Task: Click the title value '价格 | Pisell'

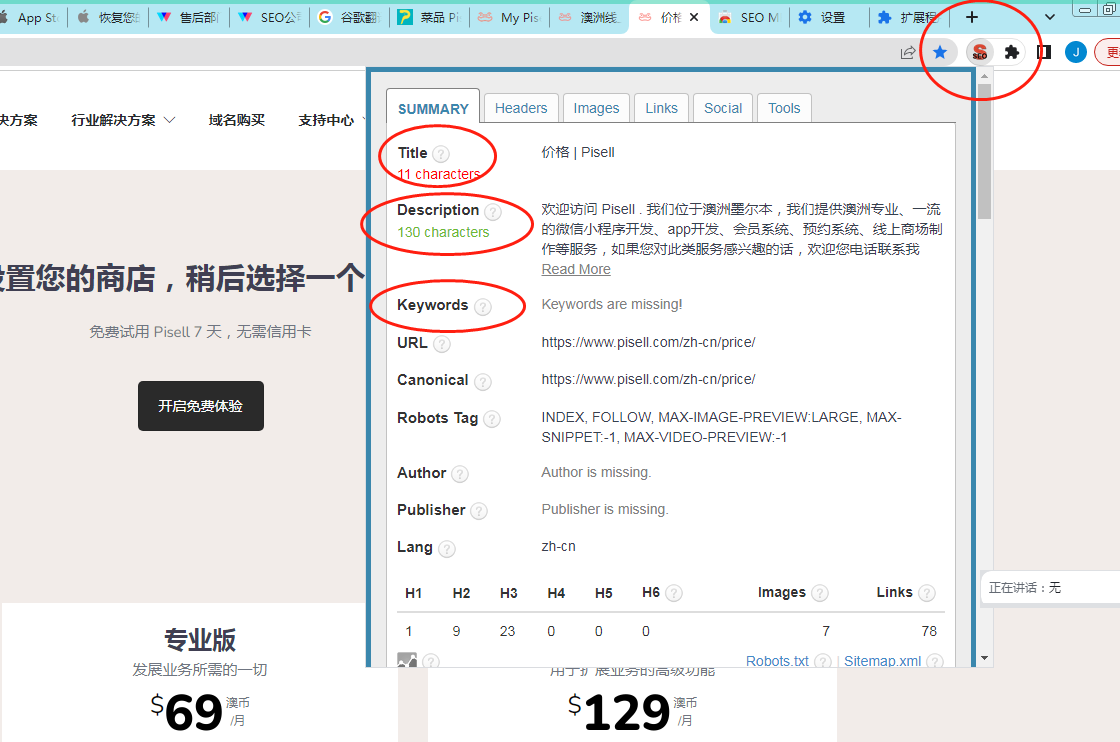Action: click(577, 152)
